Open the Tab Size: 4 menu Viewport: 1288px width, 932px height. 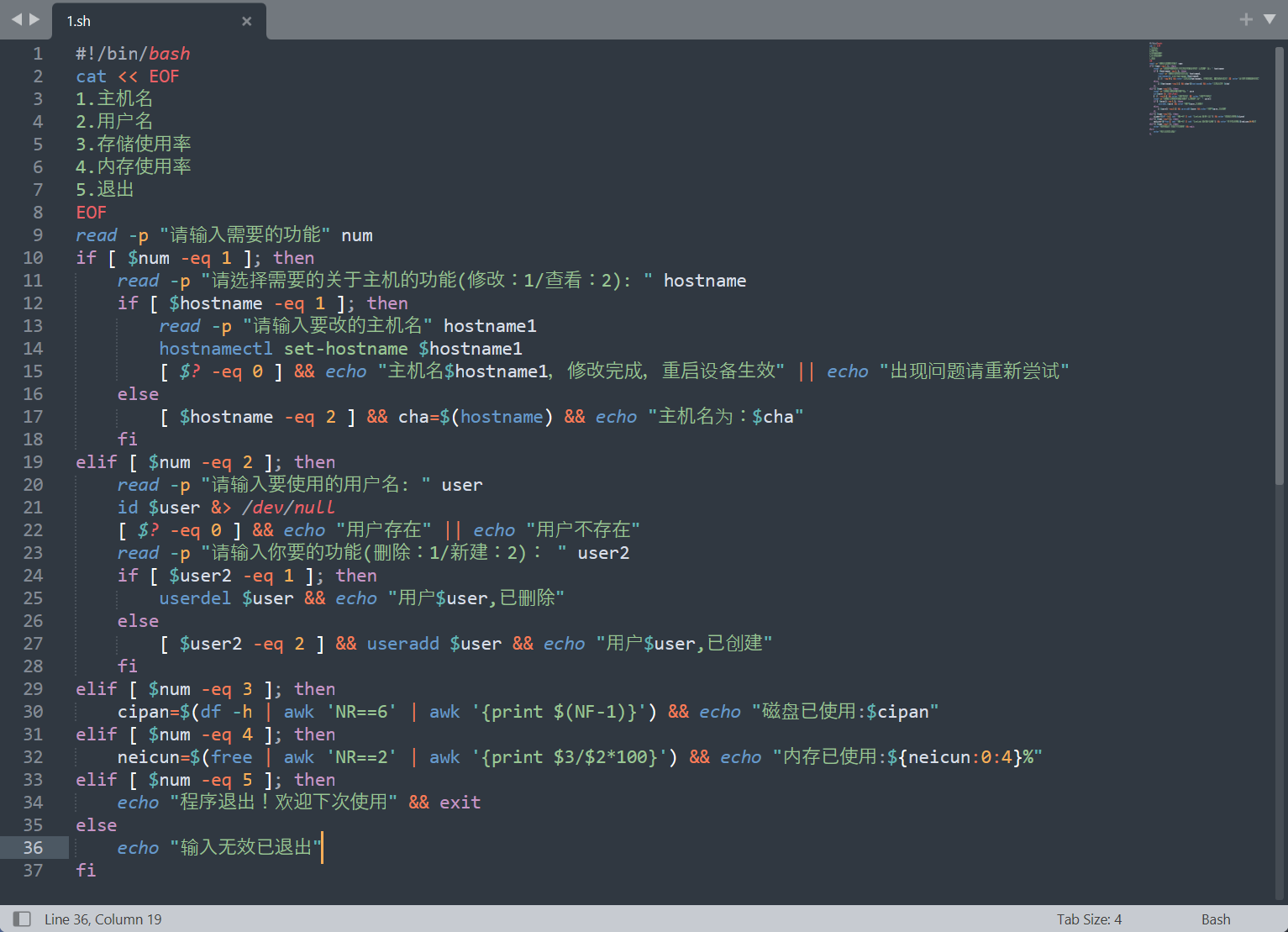[x=1089, y=919]
